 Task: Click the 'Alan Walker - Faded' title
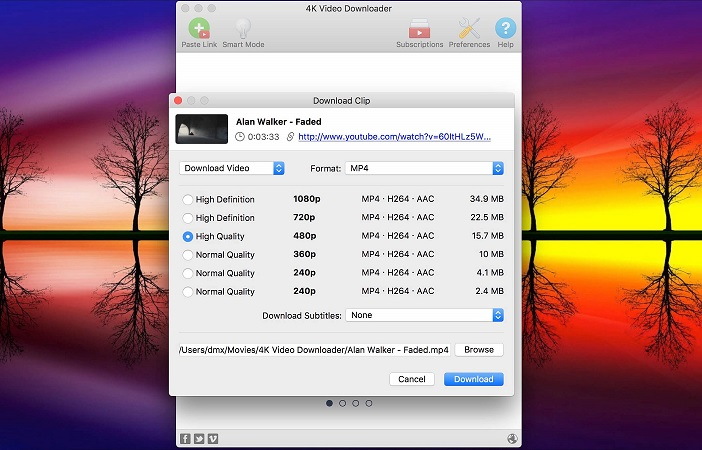278,122
